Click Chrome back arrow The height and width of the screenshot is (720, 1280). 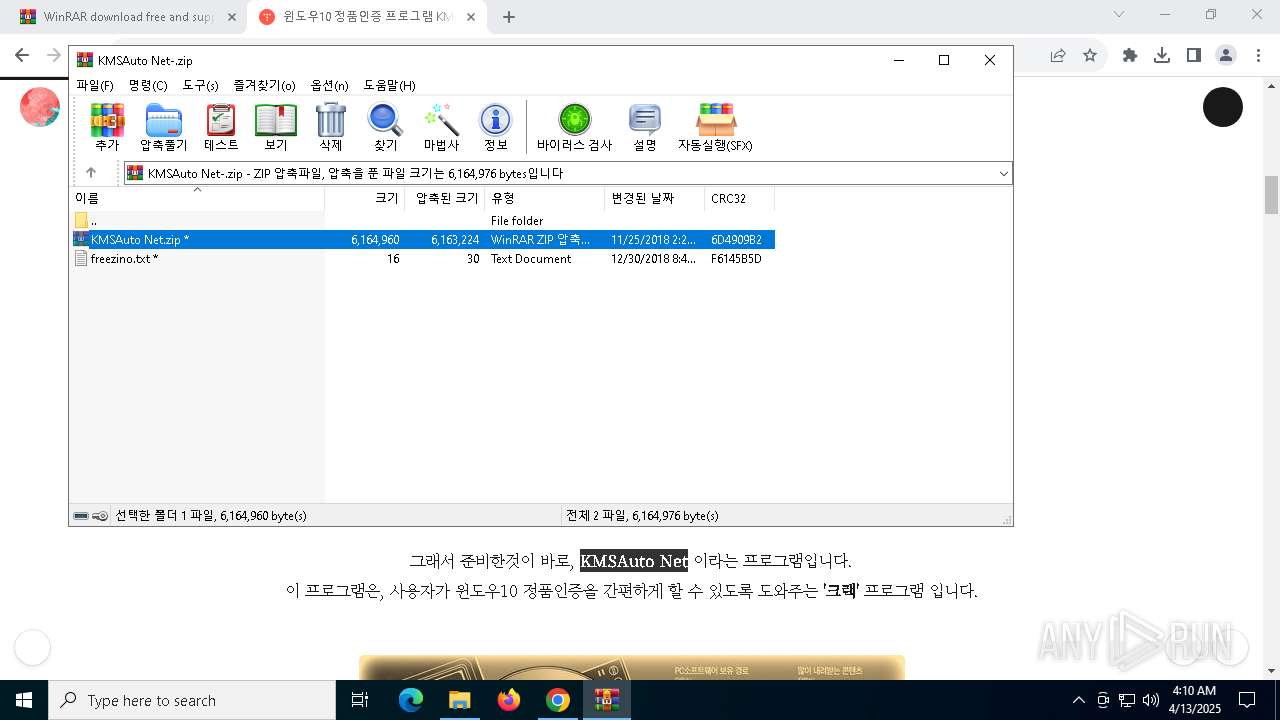click(x=22, y=55)
